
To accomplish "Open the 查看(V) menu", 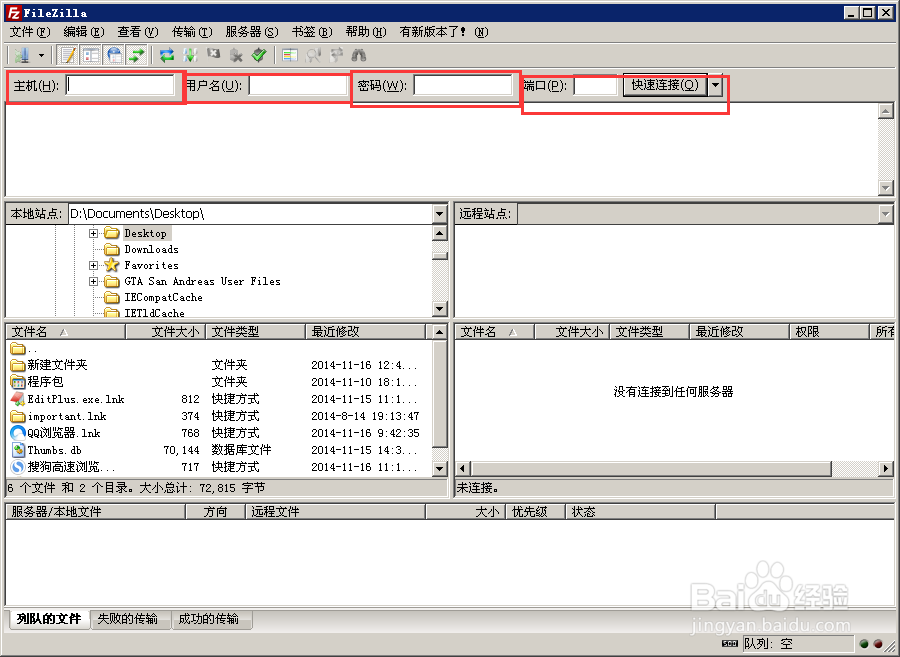I will point(138,32).
